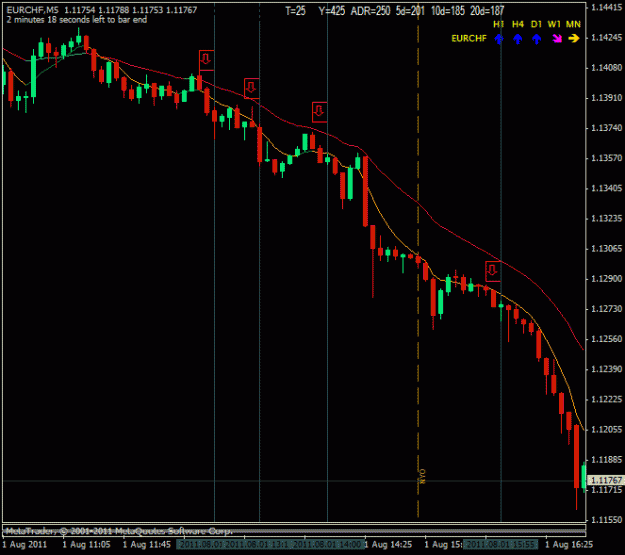Click the 1.13405 price scale label

click(606, 188)
